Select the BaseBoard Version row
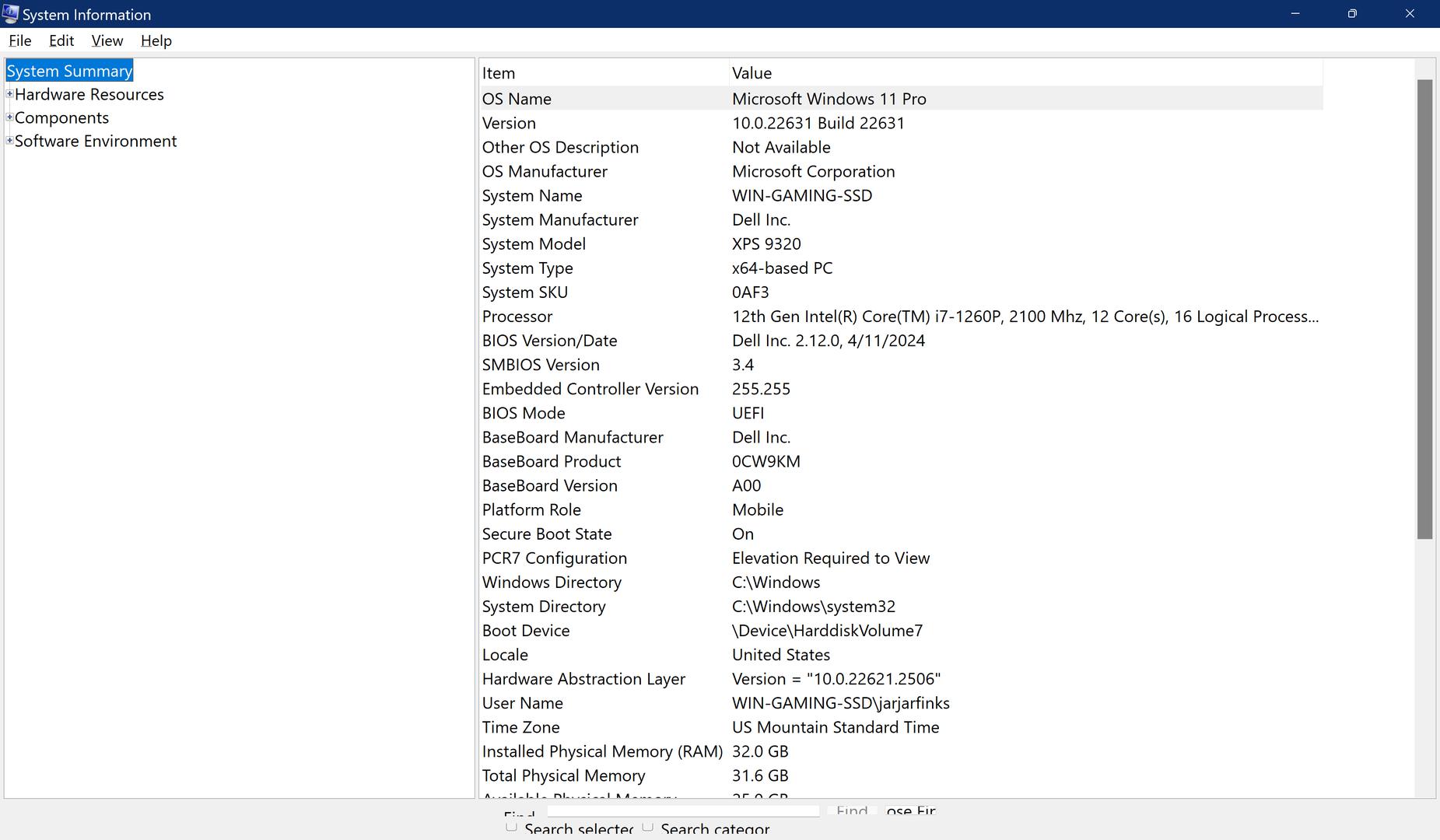This screenshot has width=1440, height=840. (x=901, y=485)
